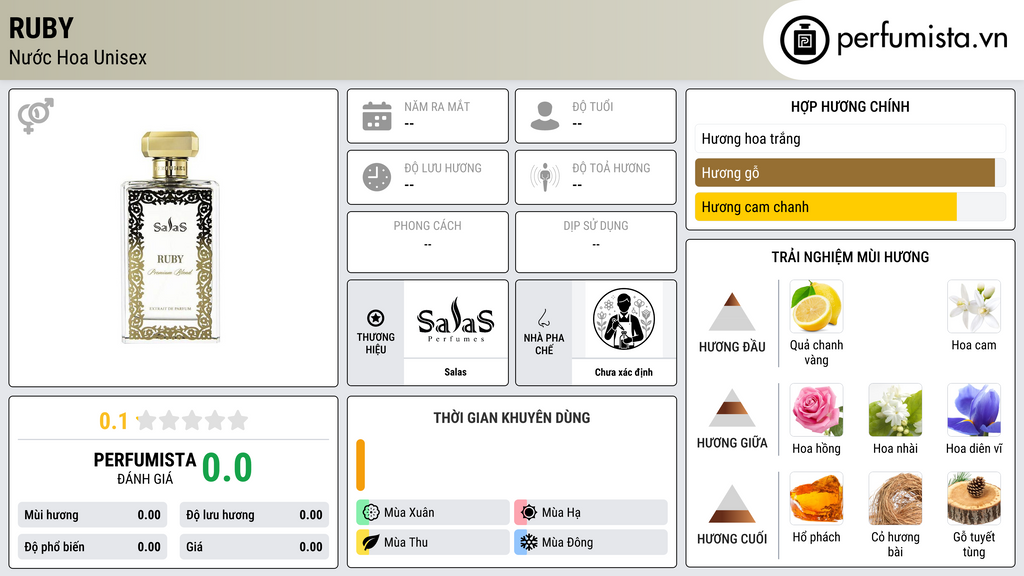Click the orange 0.1 rating value
The width and height of the screenshot is (1024, 576).
pos(113,421)
